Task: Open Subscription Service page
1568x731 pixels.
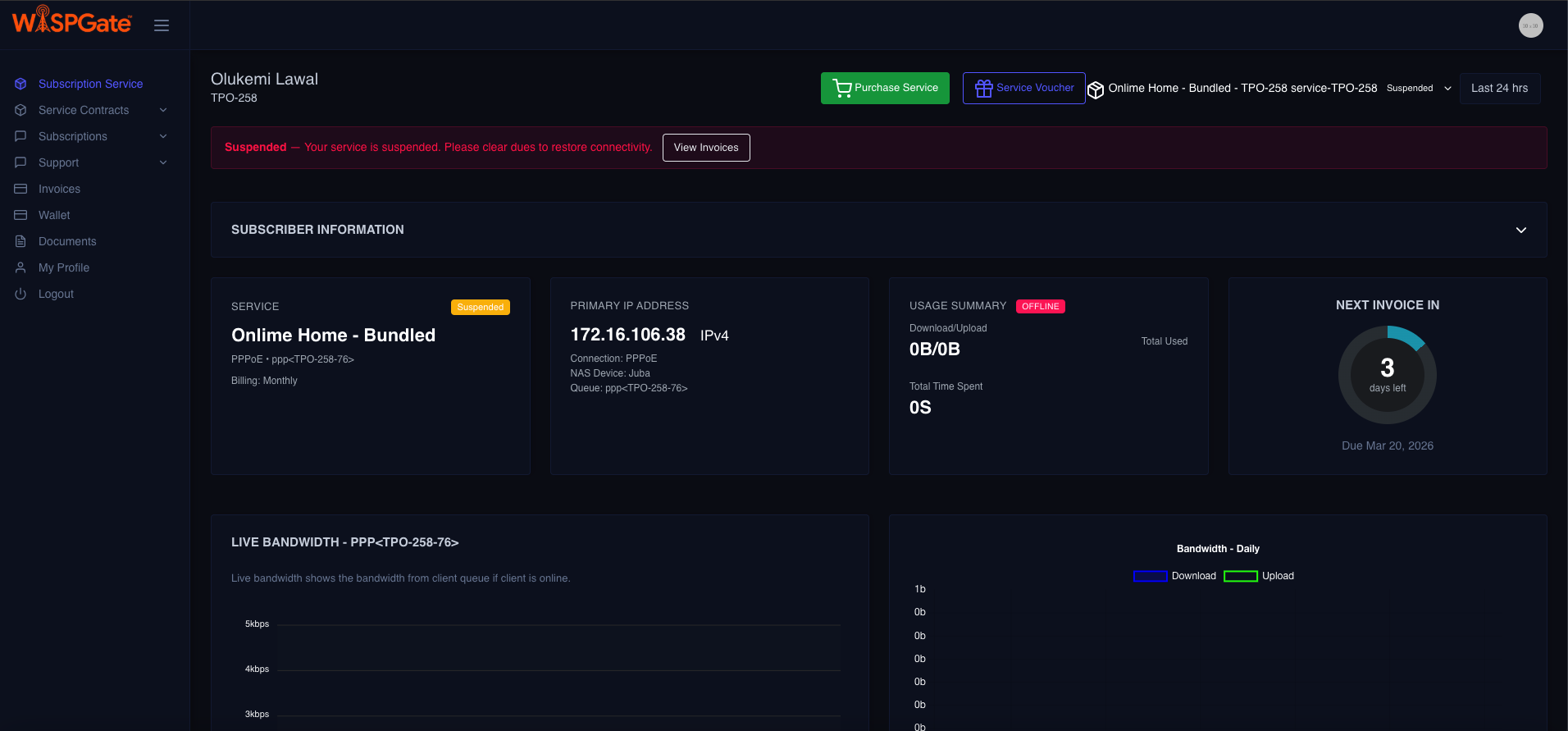Action: (90, 84)
